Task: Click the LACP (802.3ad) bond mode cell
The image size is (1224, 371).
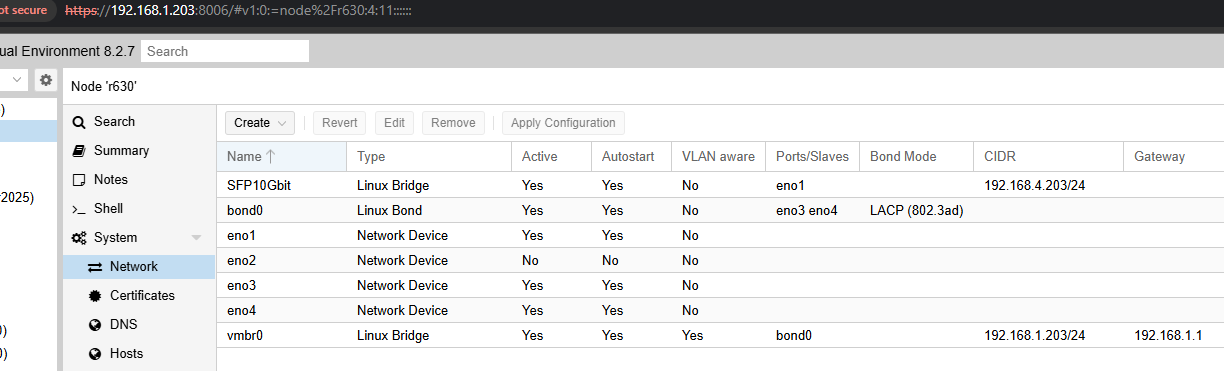Action: 916,210
